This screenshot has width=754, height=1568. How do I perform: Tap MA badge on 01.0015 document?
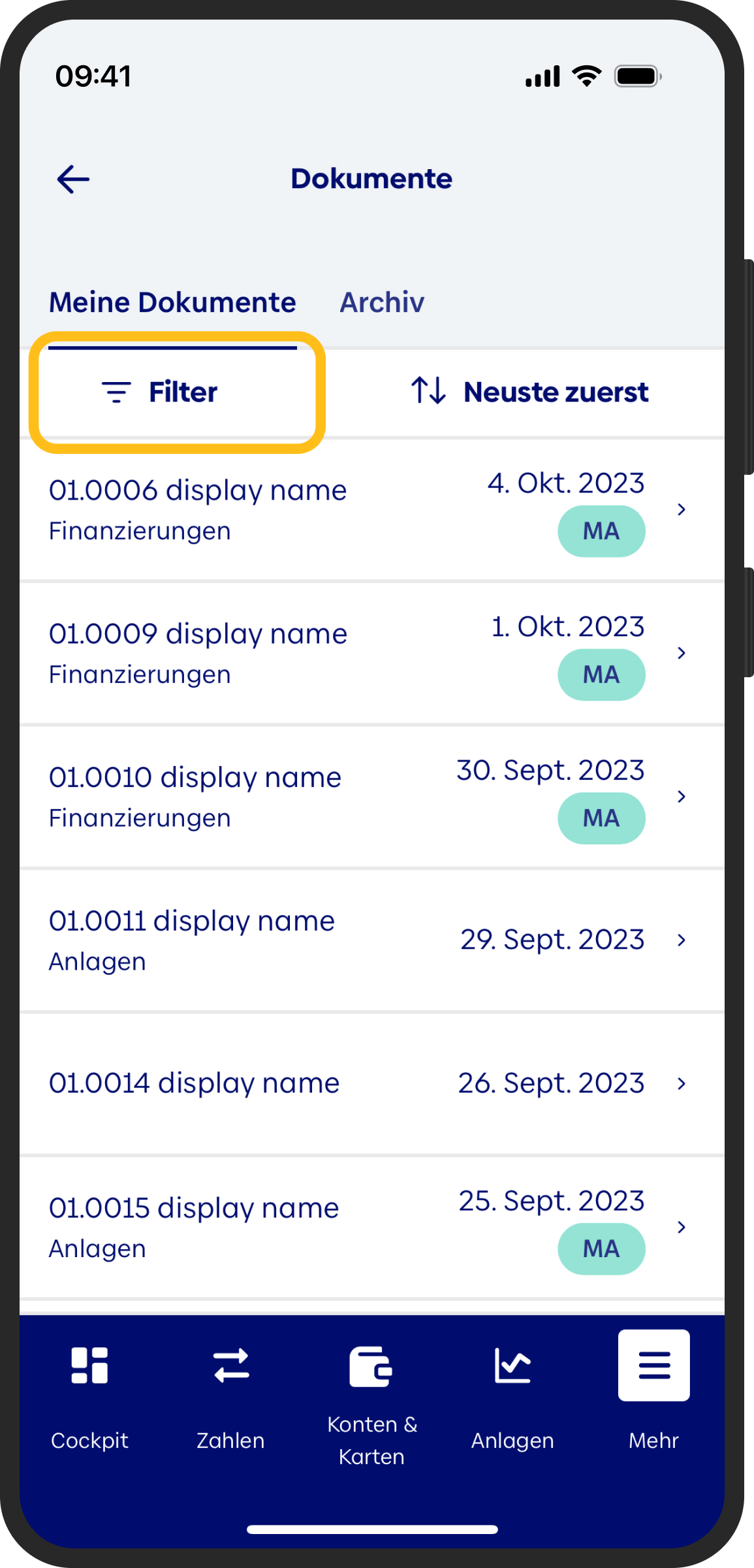coord(601,1249)
